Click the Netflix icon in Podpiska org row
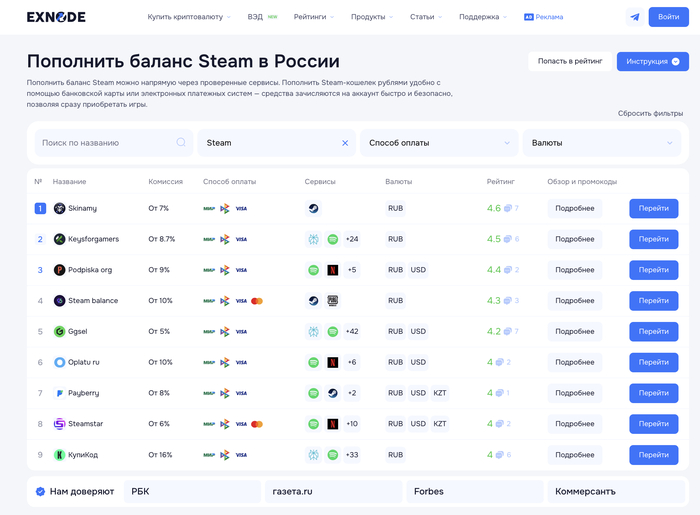Screen dimensions: 700x515 click(332, 270)
